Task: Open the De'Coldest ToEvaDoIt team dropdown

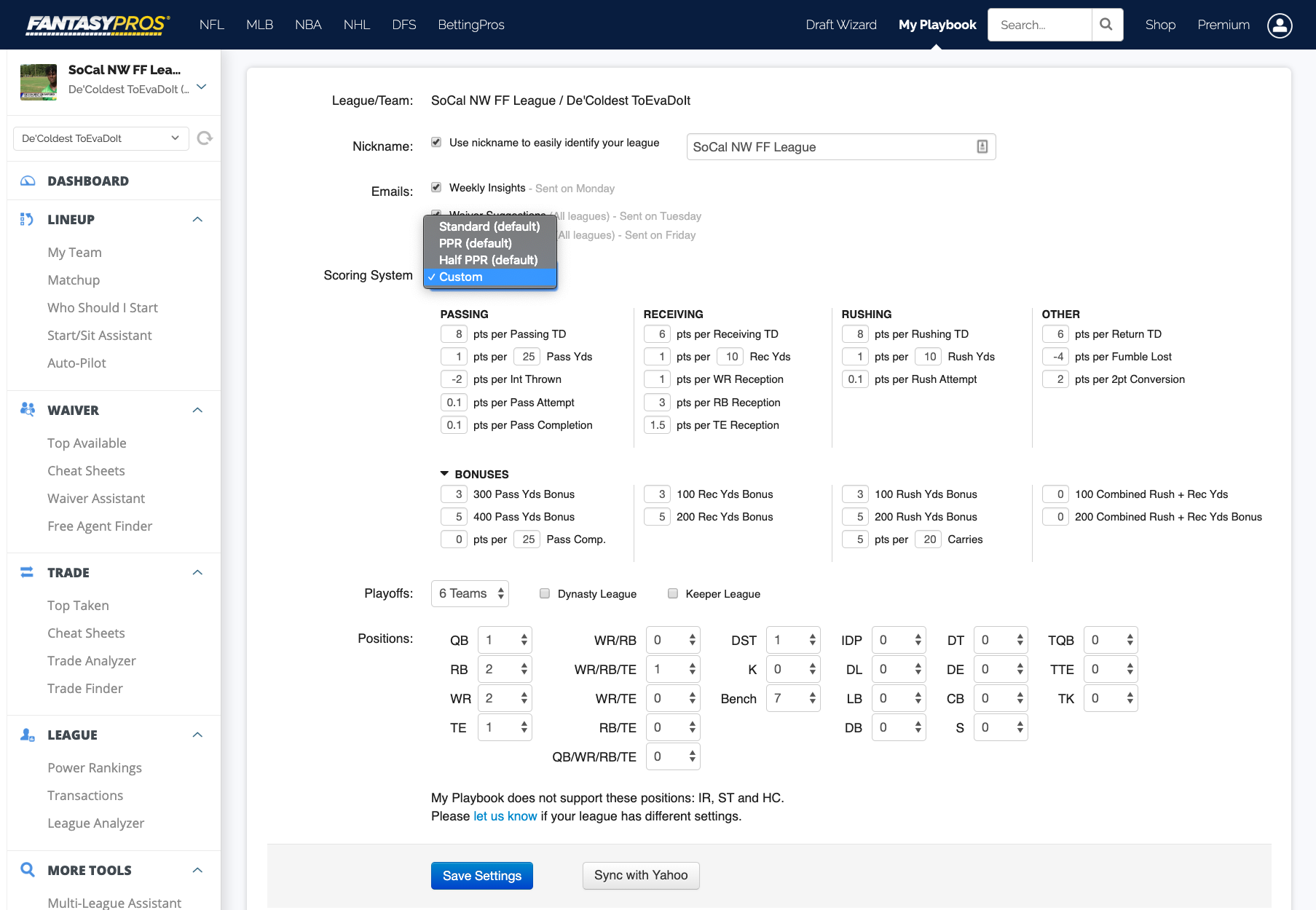Action: point(101,138)
